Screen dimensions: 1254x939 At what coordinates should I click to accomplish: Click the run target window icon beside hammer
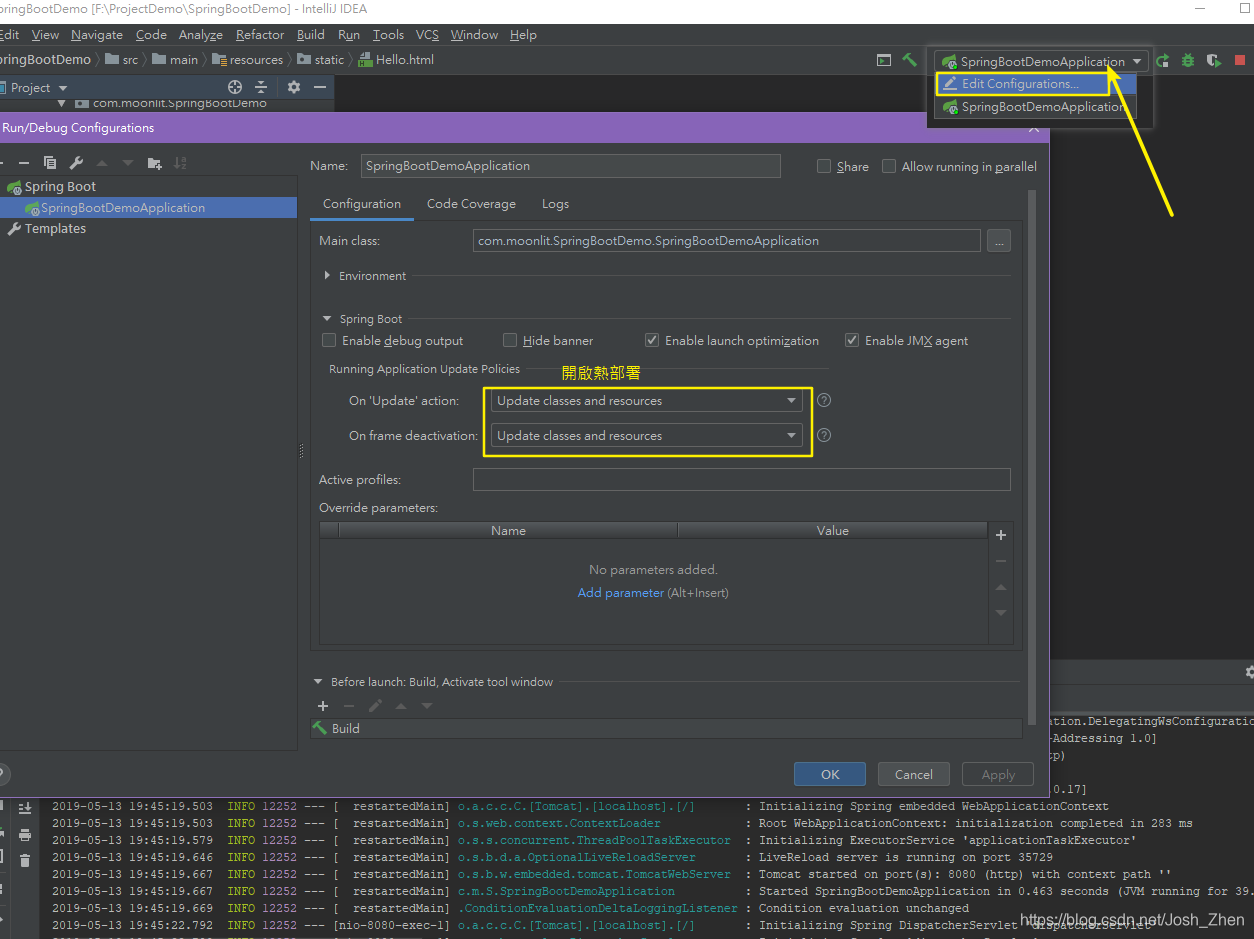coord(884,60)
